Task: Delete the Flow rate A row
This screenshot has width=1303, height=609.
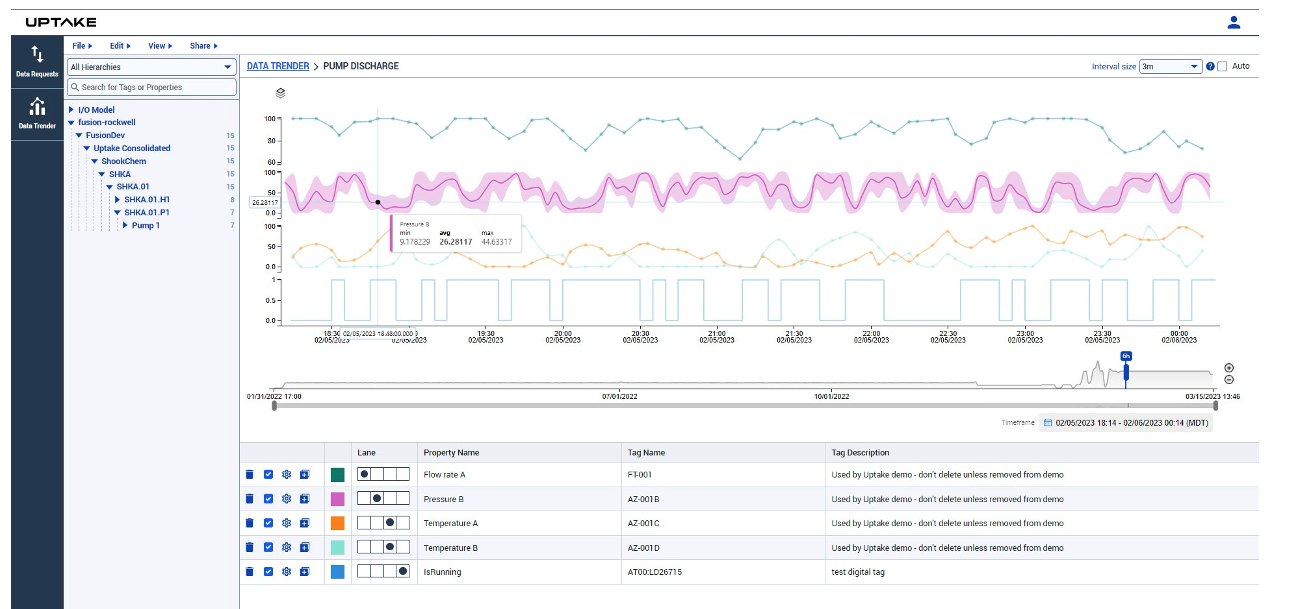Action: pyautogui.click(x=250, y=474)
